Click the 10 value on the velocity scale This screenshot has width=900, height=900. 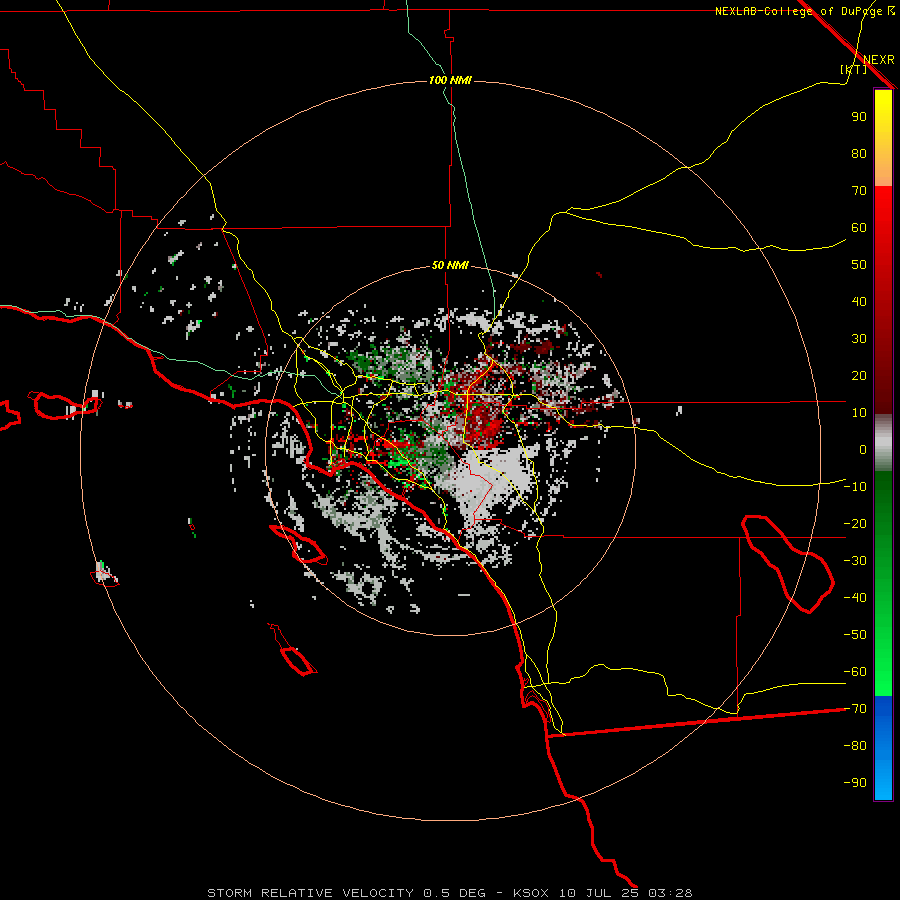pyautogui.click(x=859, y=413)
